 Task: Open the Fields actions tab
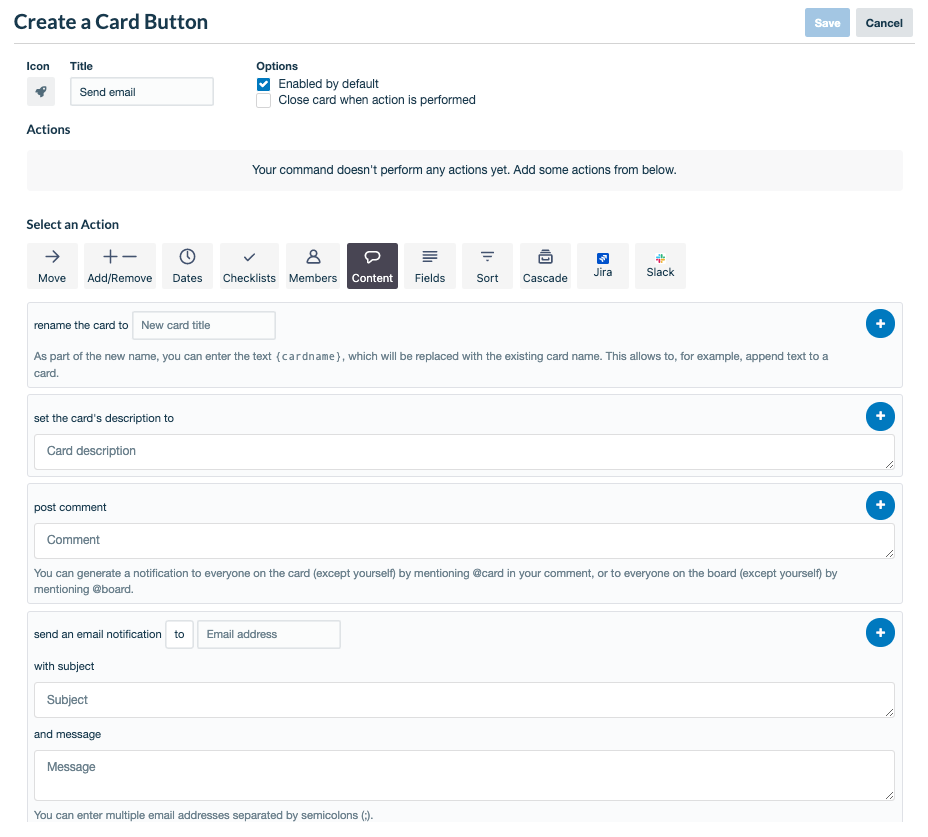point(430,266)
